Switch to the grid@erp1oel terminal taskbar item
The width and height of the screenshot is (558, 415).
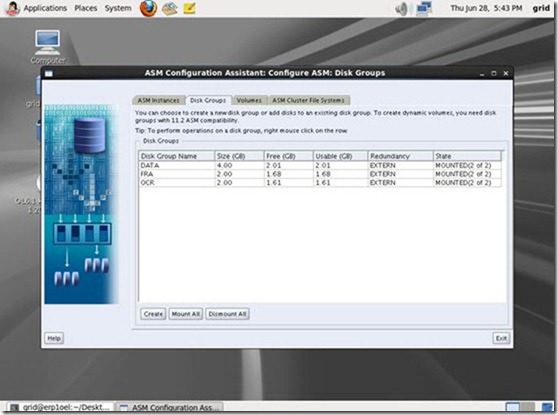pyautogui.click(x=60, y=408)
